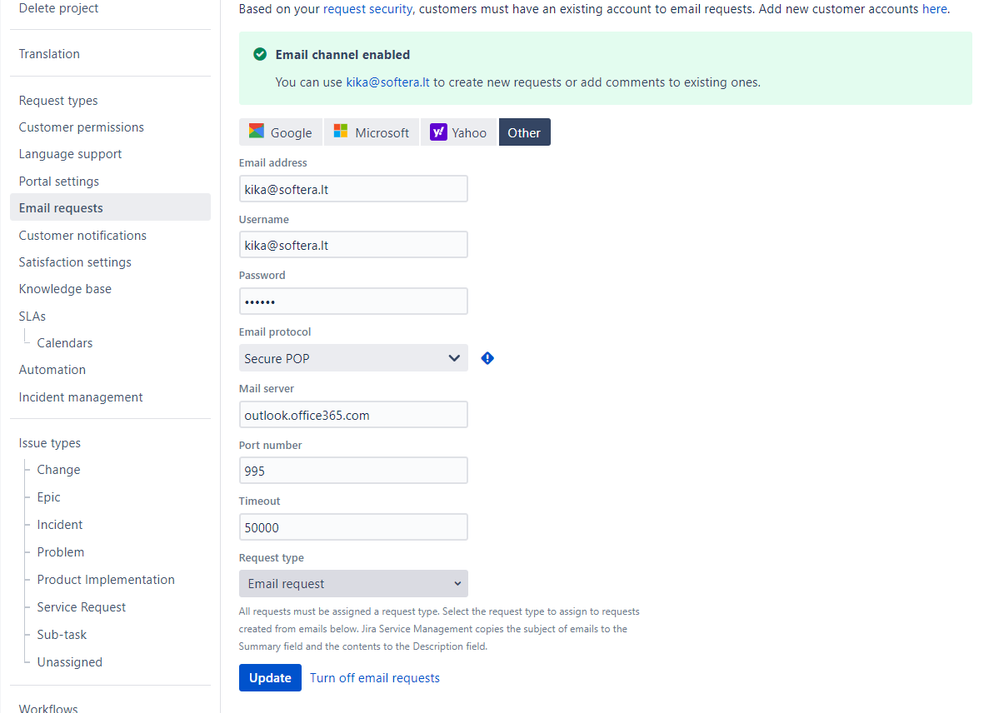Go to Automation settings page
The height and width of the screenshot is (713, 999).
click(x=52, y=370)
